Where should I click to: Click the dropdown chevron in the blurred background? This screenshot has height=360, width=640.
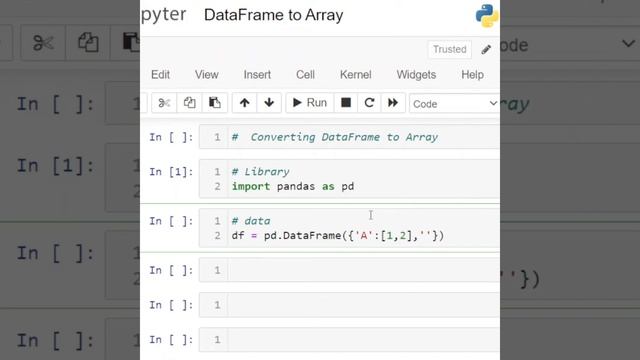click(628, 43)
